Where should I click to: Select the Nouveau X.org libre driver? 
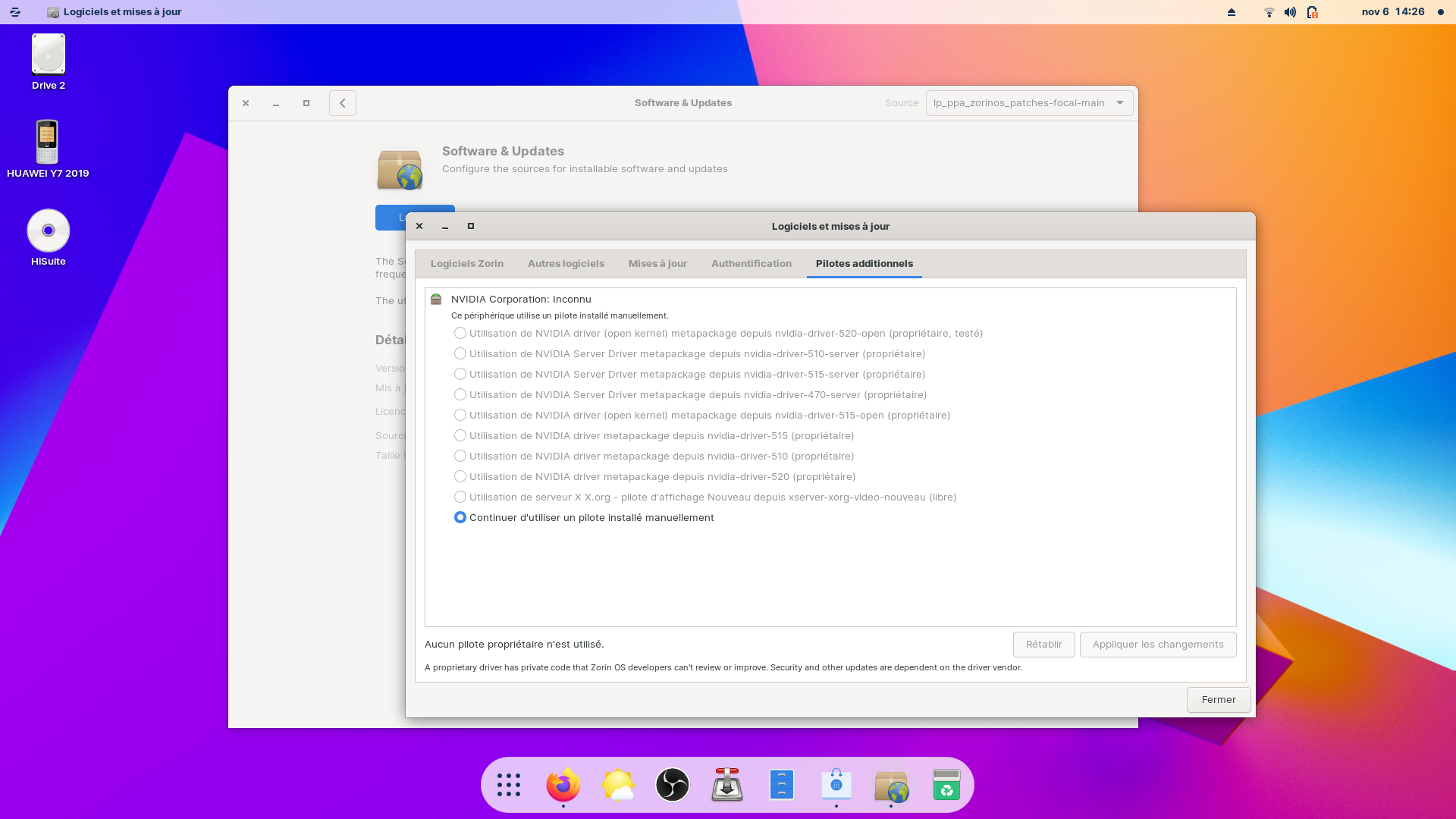[460, 497]
